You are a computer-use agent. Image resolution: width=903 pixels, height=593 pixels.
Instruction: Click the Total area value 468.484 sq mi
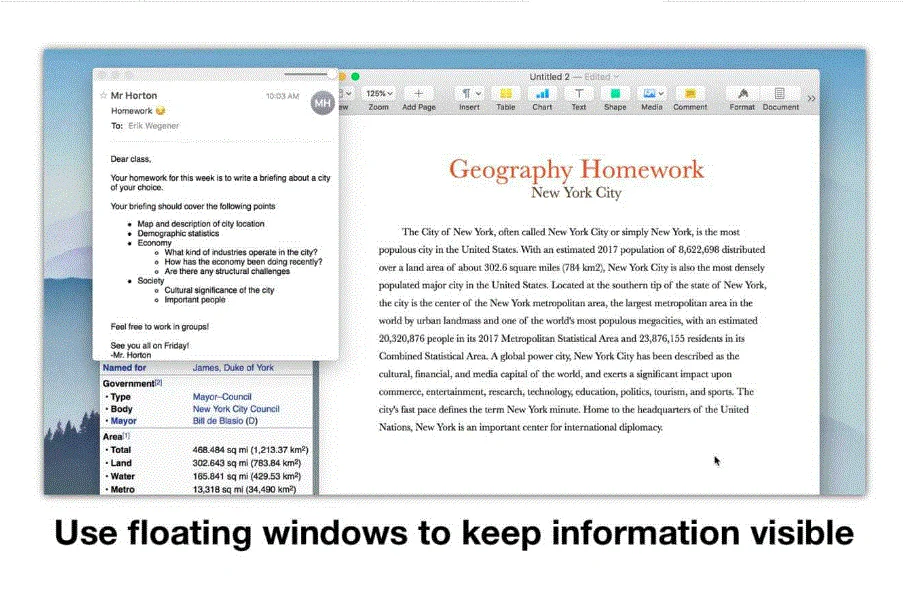251,450
